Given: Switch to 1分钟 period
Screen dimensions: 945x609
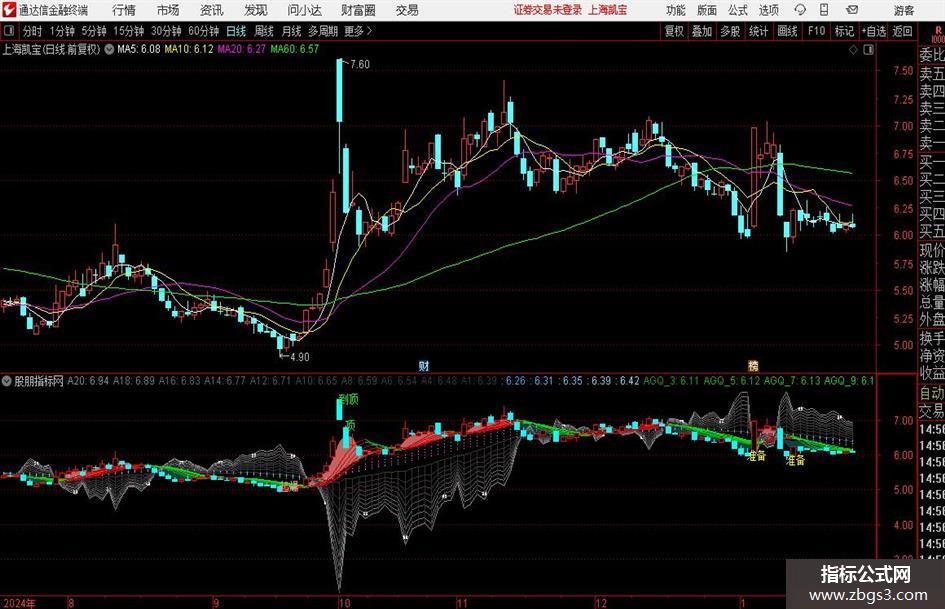Looking at the screenshot, I should [x=62, y=31].
